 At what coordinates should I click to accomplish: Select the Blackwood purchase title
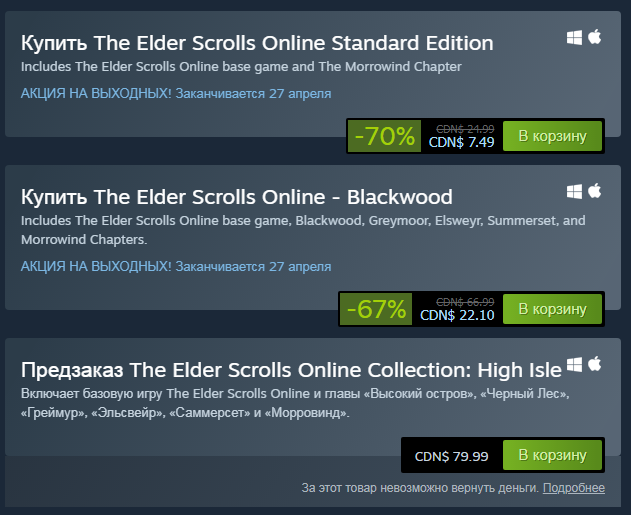(237, 197)
